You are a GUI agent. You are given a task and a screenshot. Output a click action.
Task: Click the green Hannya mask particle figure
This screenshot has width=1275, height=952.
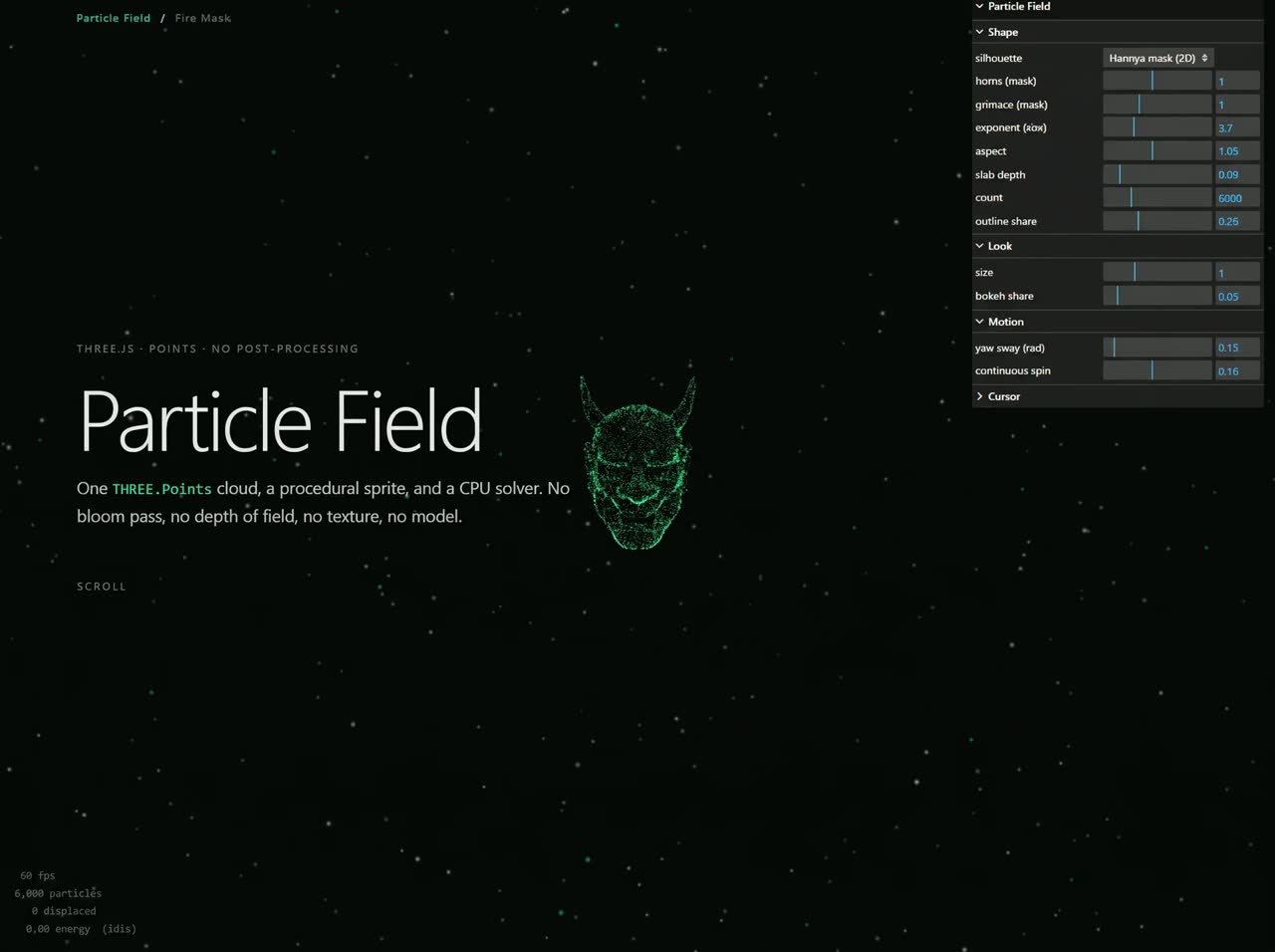coord(637,463)
